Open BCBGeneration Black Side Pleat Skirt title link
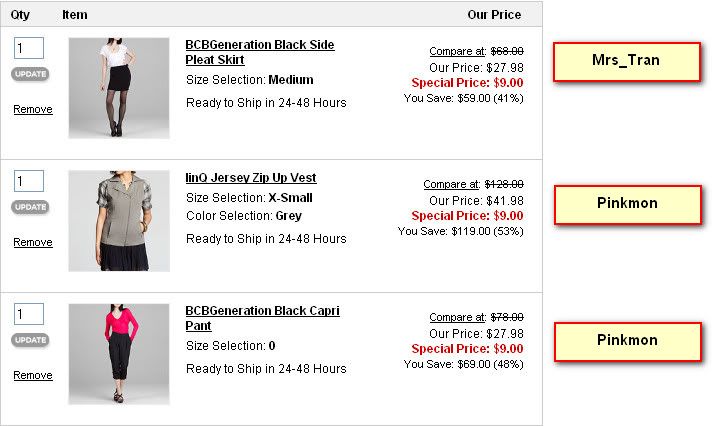Image resolution: width=721 pixels, height=426 pixels. [x=259, y=52]
